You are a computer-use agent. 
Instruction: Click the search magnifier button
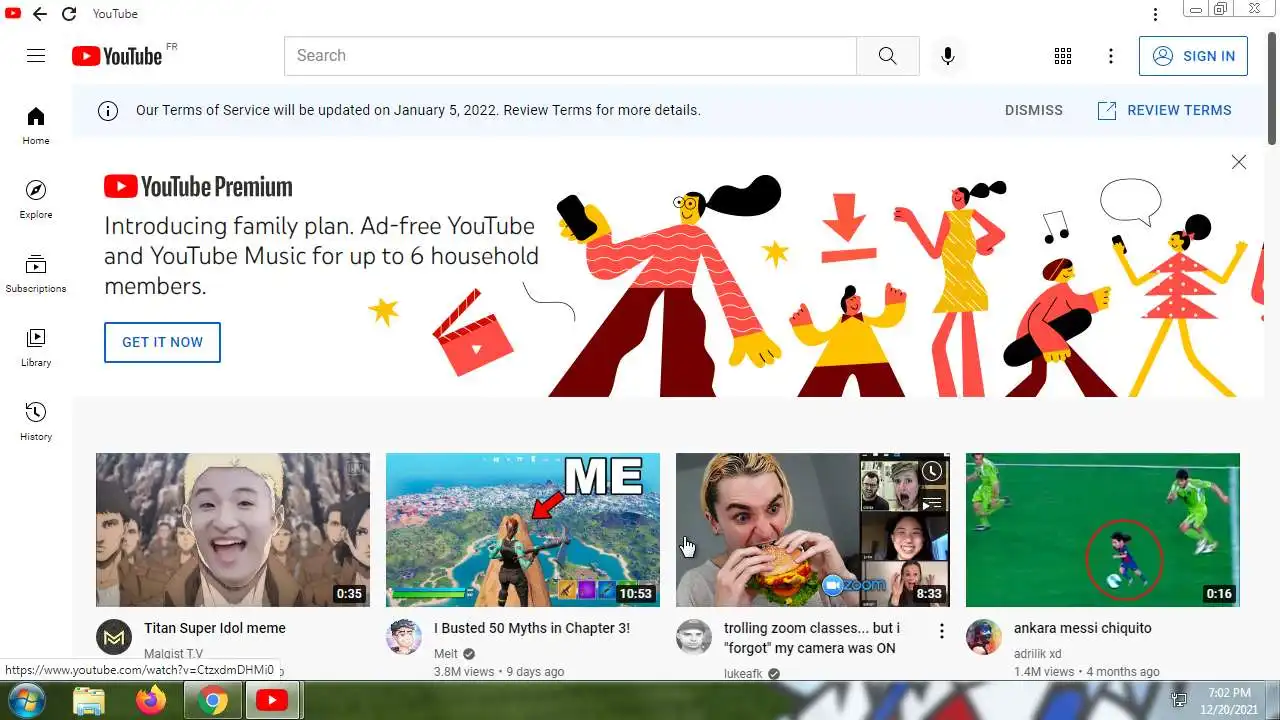(888, 56)
